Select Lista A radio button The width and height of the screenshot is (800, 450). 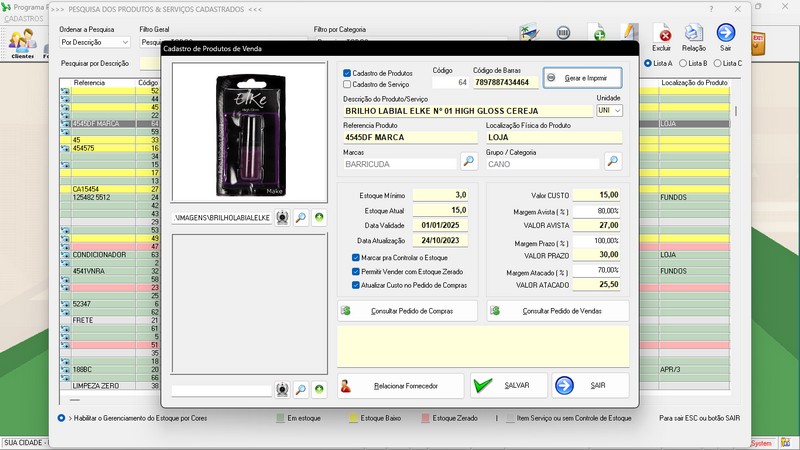[647, 63]
